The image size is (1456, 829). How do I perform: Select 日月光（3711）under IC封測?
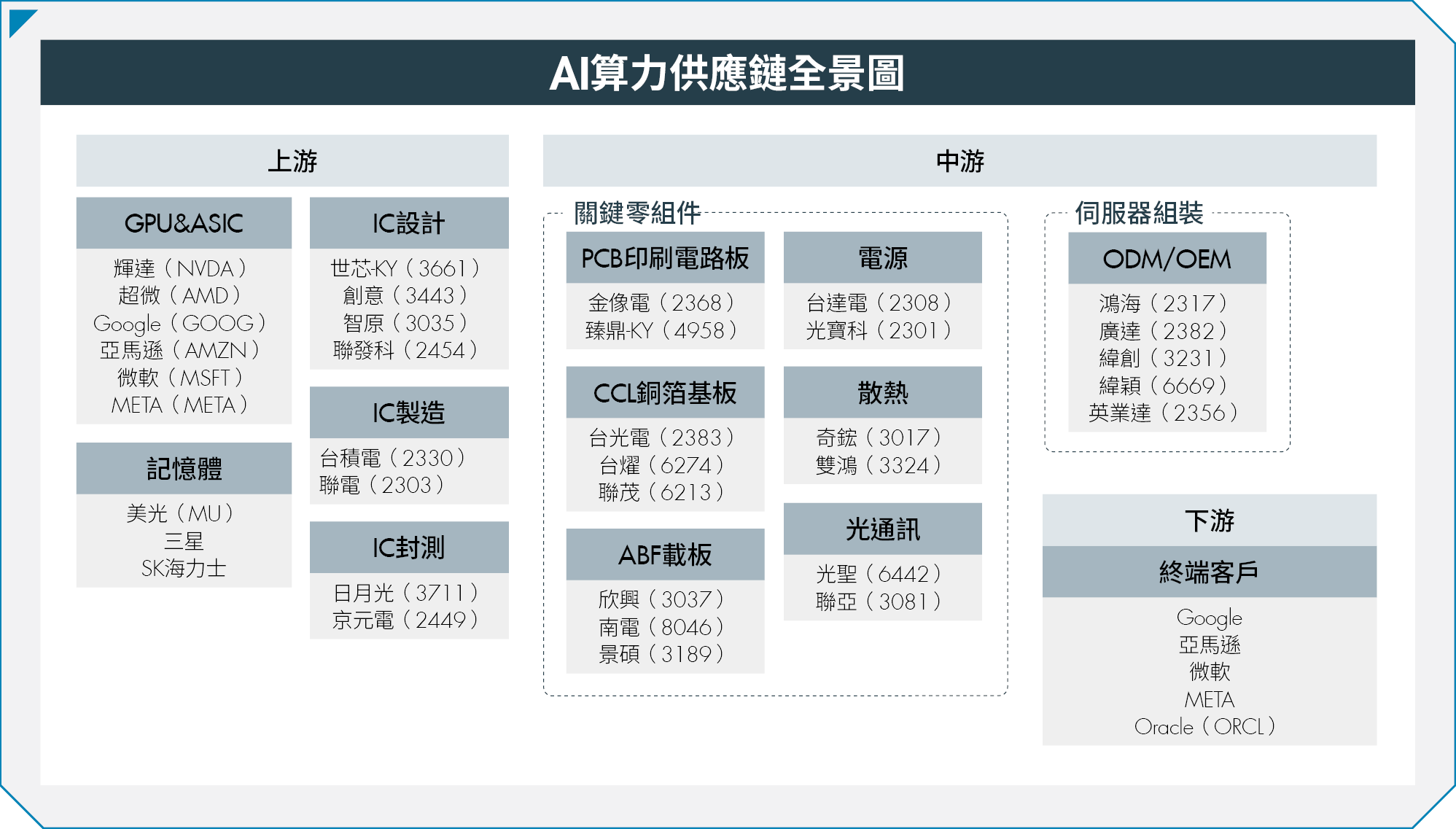tap(408, 591)
